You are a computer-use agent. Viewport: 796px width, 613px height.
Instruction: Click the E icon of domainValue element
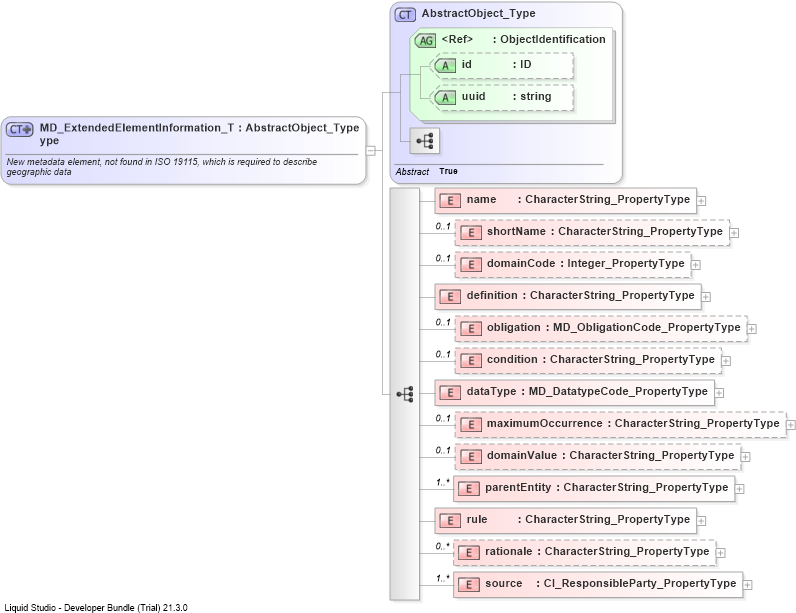click(471, 456)
